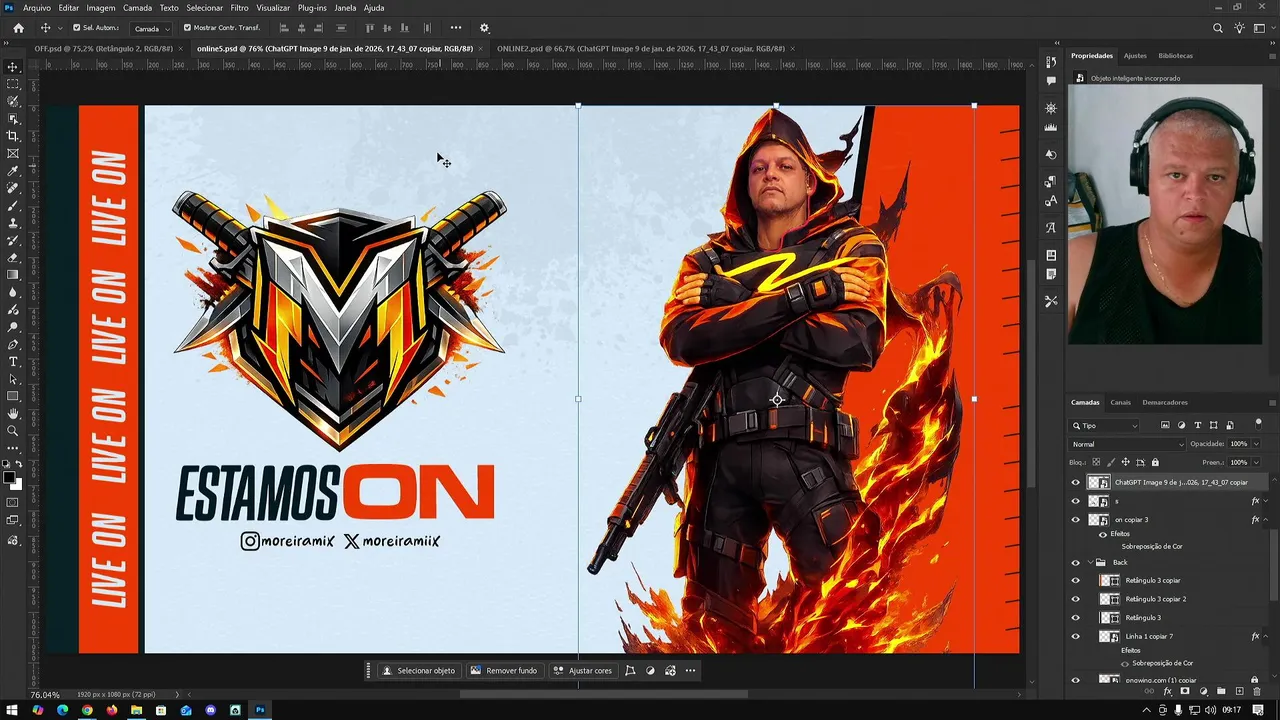Add layer style using fx button at panel bottom
Screen dimensions: 1280x720
[x=1167, y=691]
